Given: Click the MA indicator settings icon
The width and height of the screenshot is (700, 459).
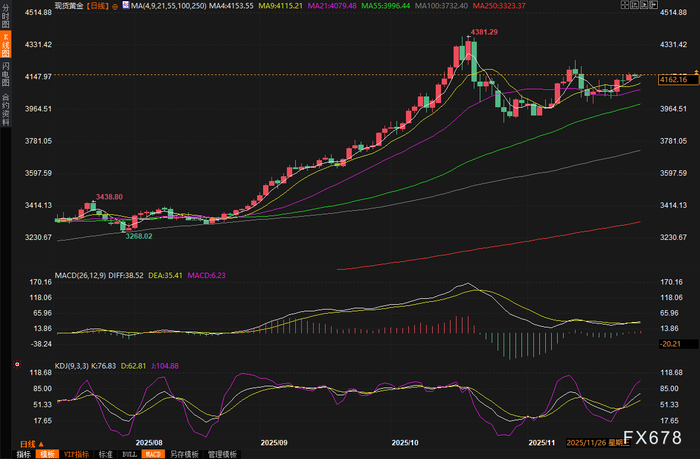Looking at the screenshot, I should [126, 5].
